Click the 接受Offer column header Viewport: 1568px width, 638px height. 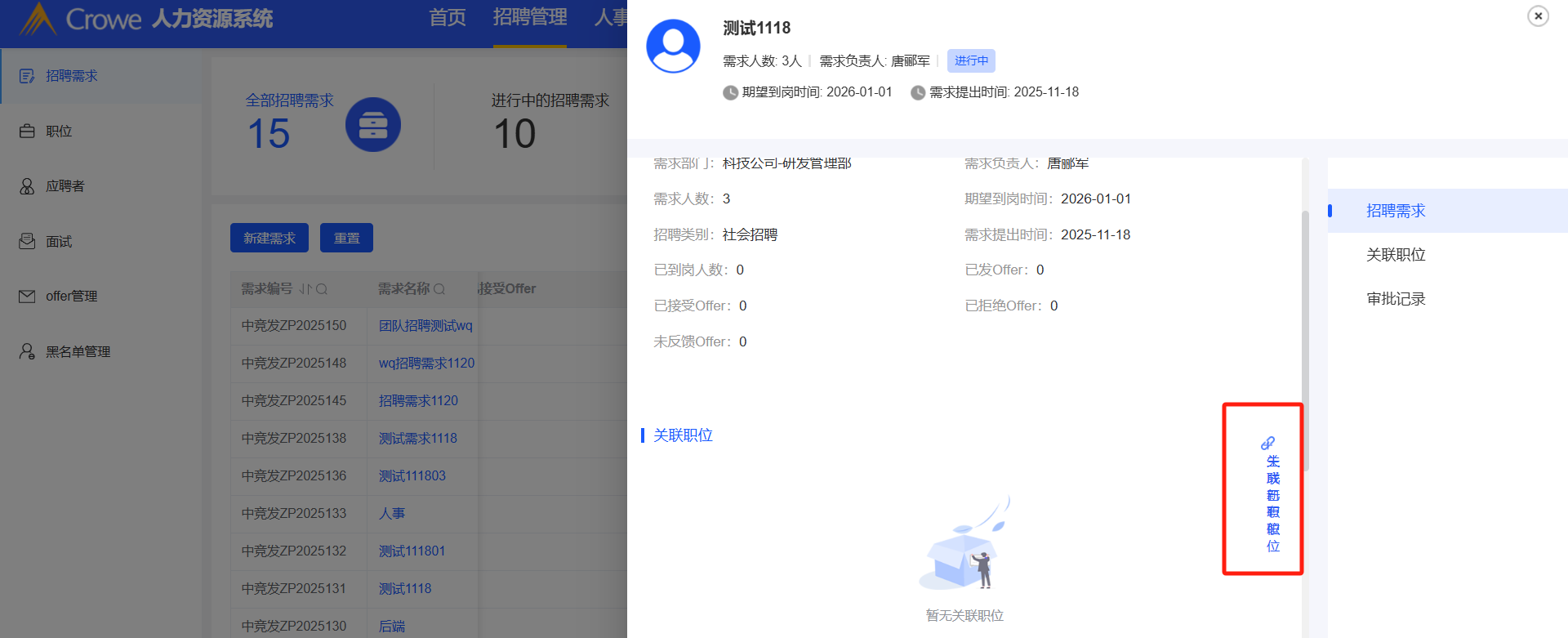507,289
